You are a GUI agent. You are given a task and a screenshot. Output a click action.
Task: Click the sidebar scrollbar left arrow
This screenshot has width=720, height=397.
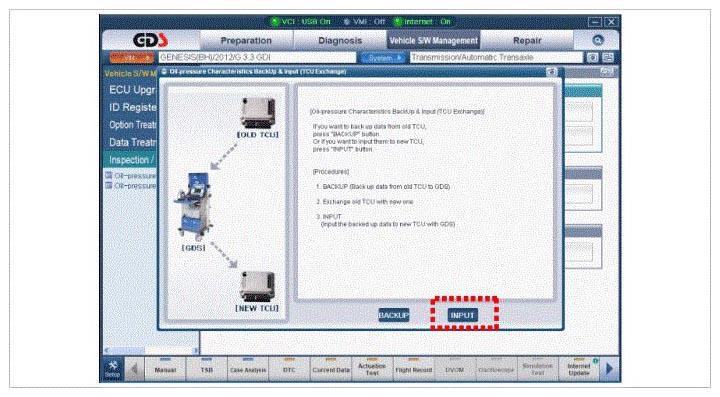tap(107, 350)
